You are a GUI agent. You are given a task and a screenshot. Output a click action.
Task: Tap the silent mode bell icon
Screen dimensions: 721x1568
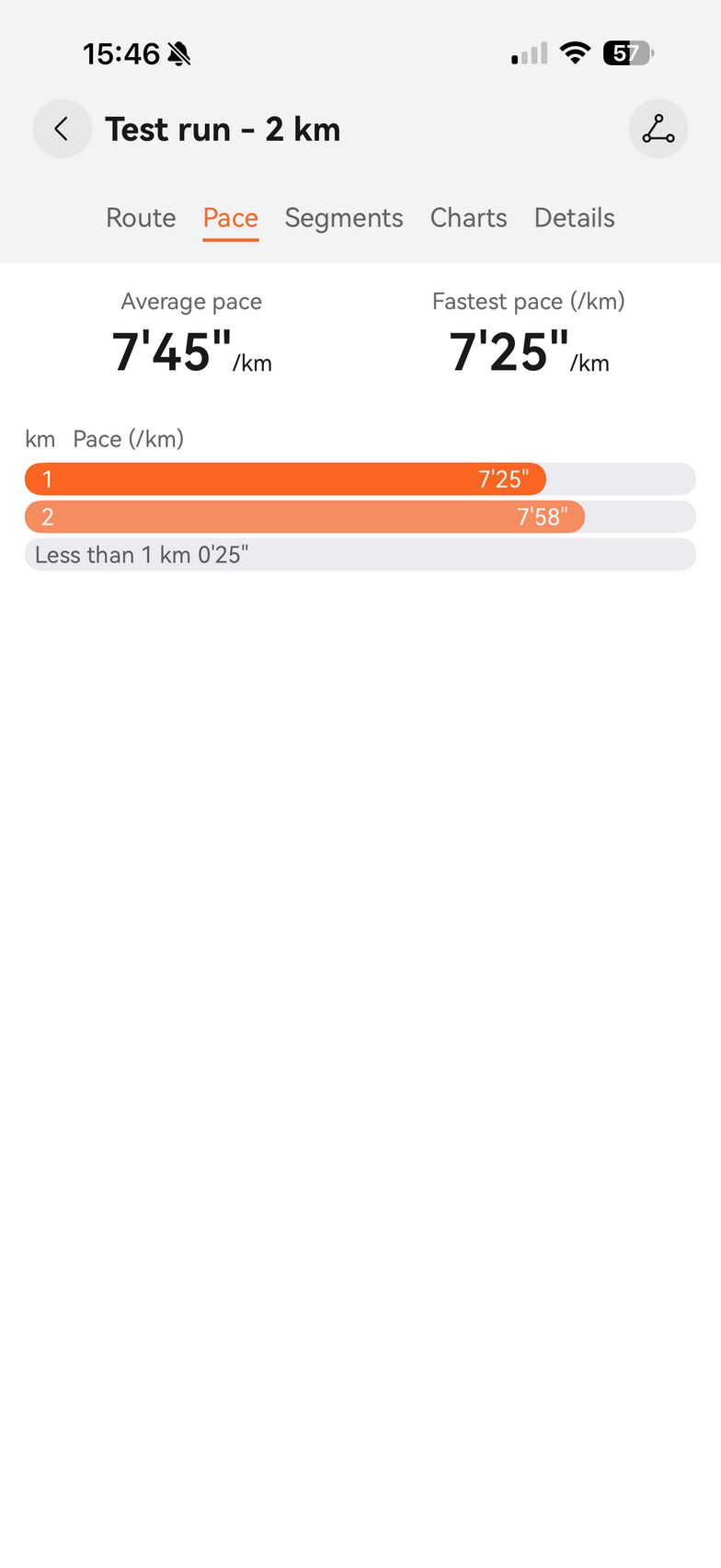pos(179,54)
